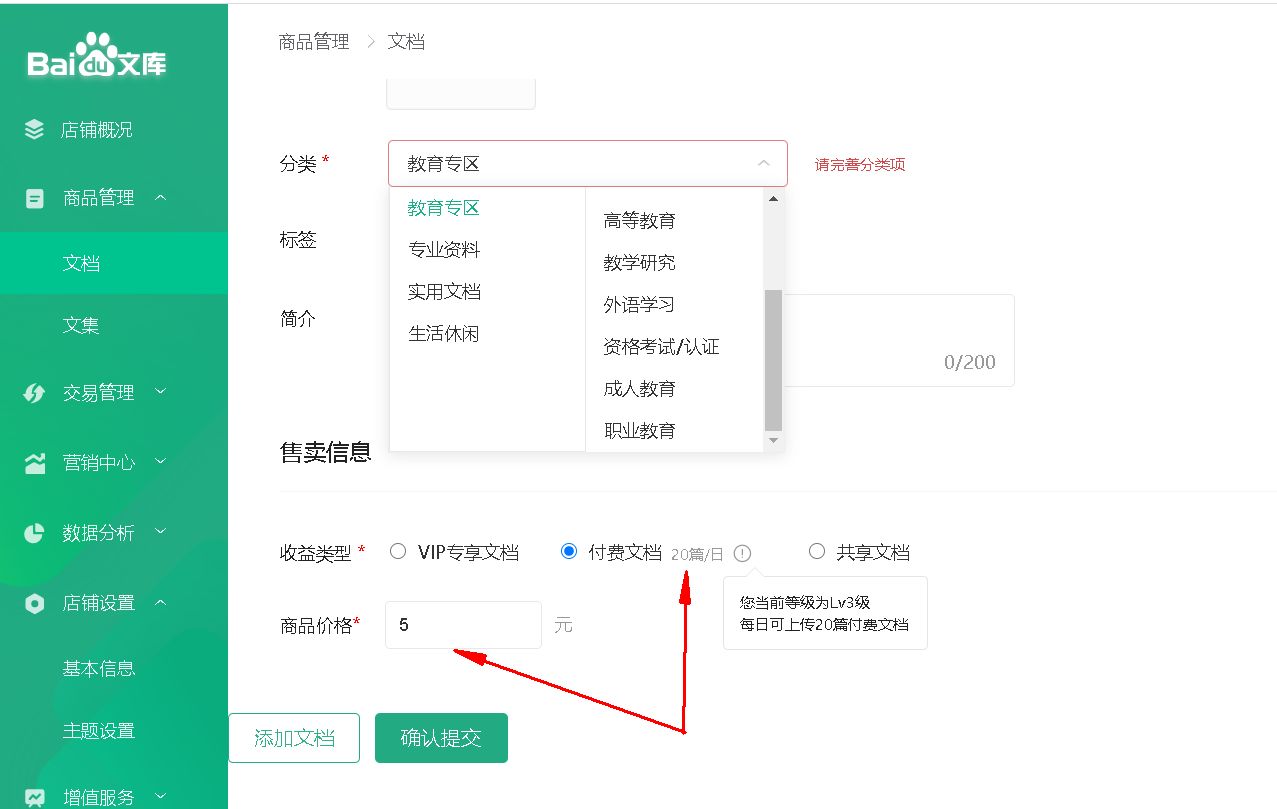Select the 共享文档 radio button
Screen dimensions: 1277x809
tap(817, 551)
